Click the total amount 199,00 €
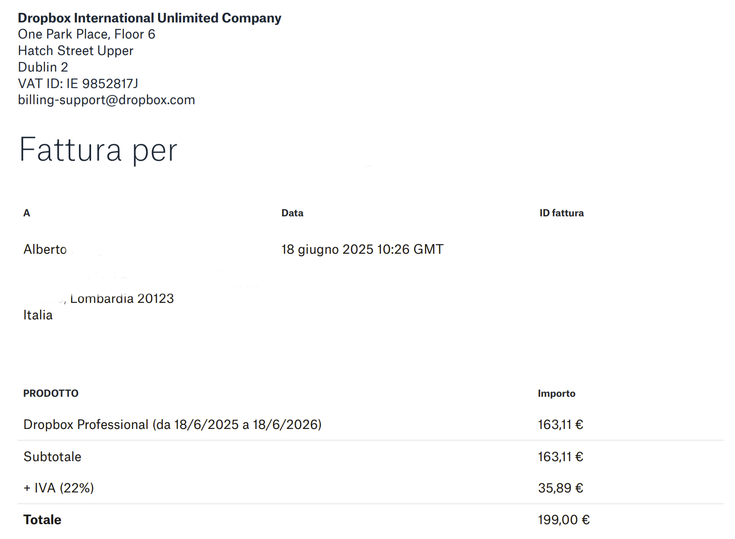 pos(563,520)
